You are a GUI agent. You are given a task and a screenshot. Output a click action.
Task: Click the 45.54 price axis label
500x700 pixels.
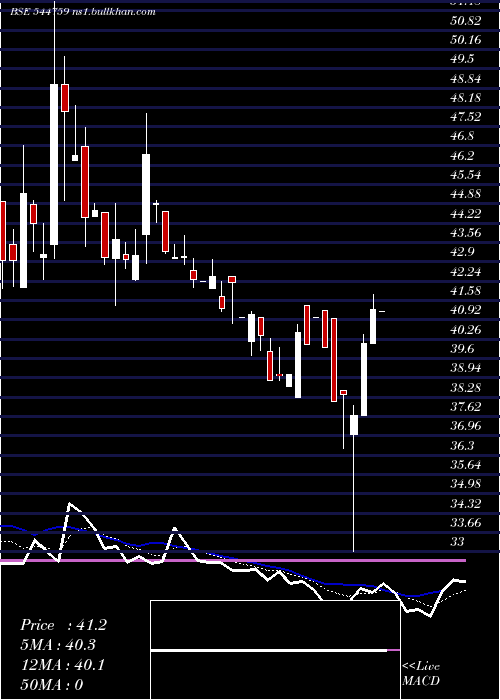[x=466, y=175]
